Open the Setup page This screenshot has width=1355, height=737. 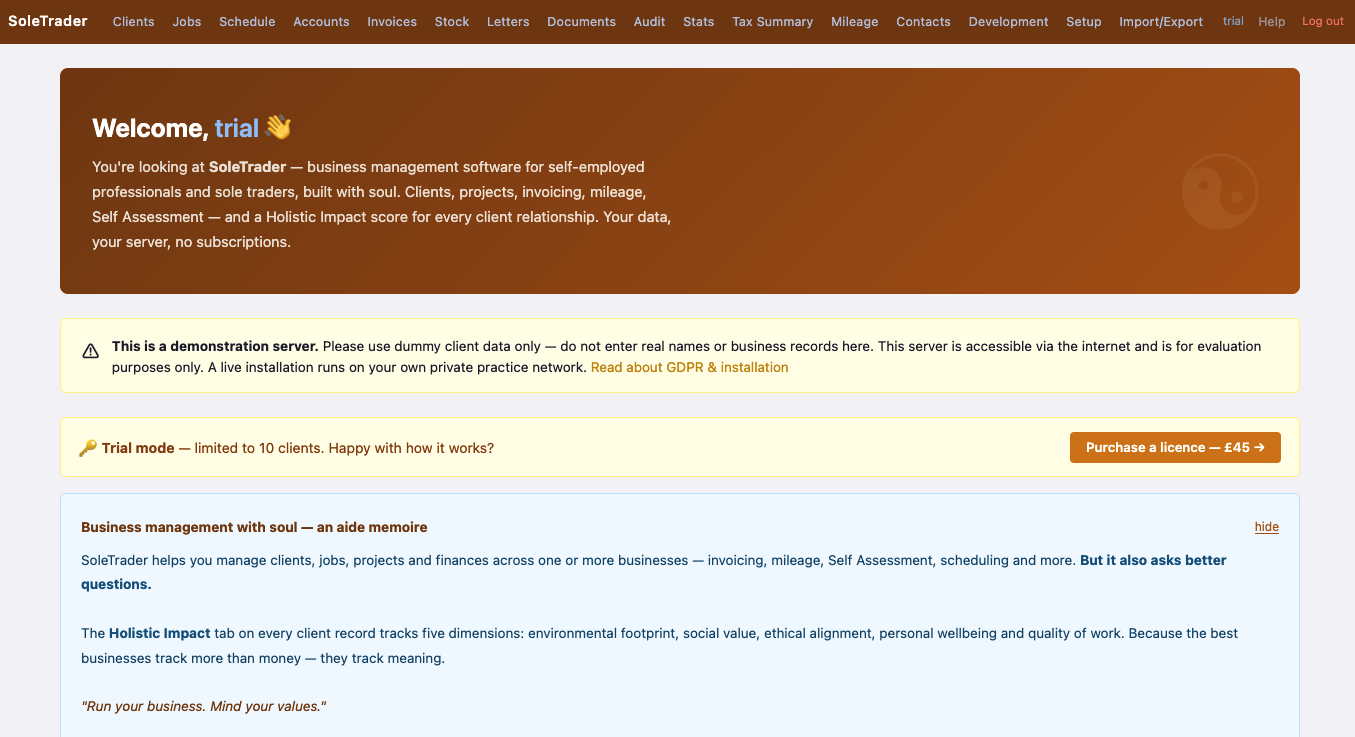[x=1084, y=21]
